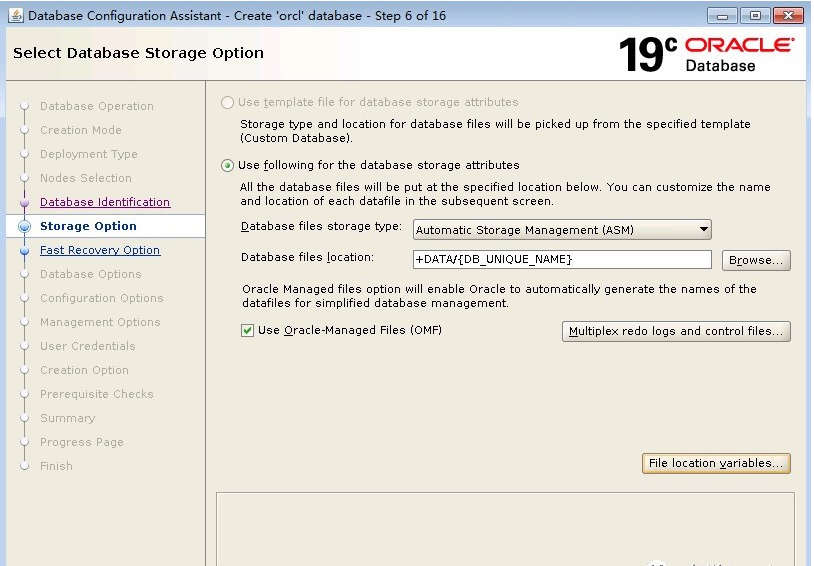The image size is (814, 566).
Task: Click the User Credentials step label
Action: click(88, 346)
